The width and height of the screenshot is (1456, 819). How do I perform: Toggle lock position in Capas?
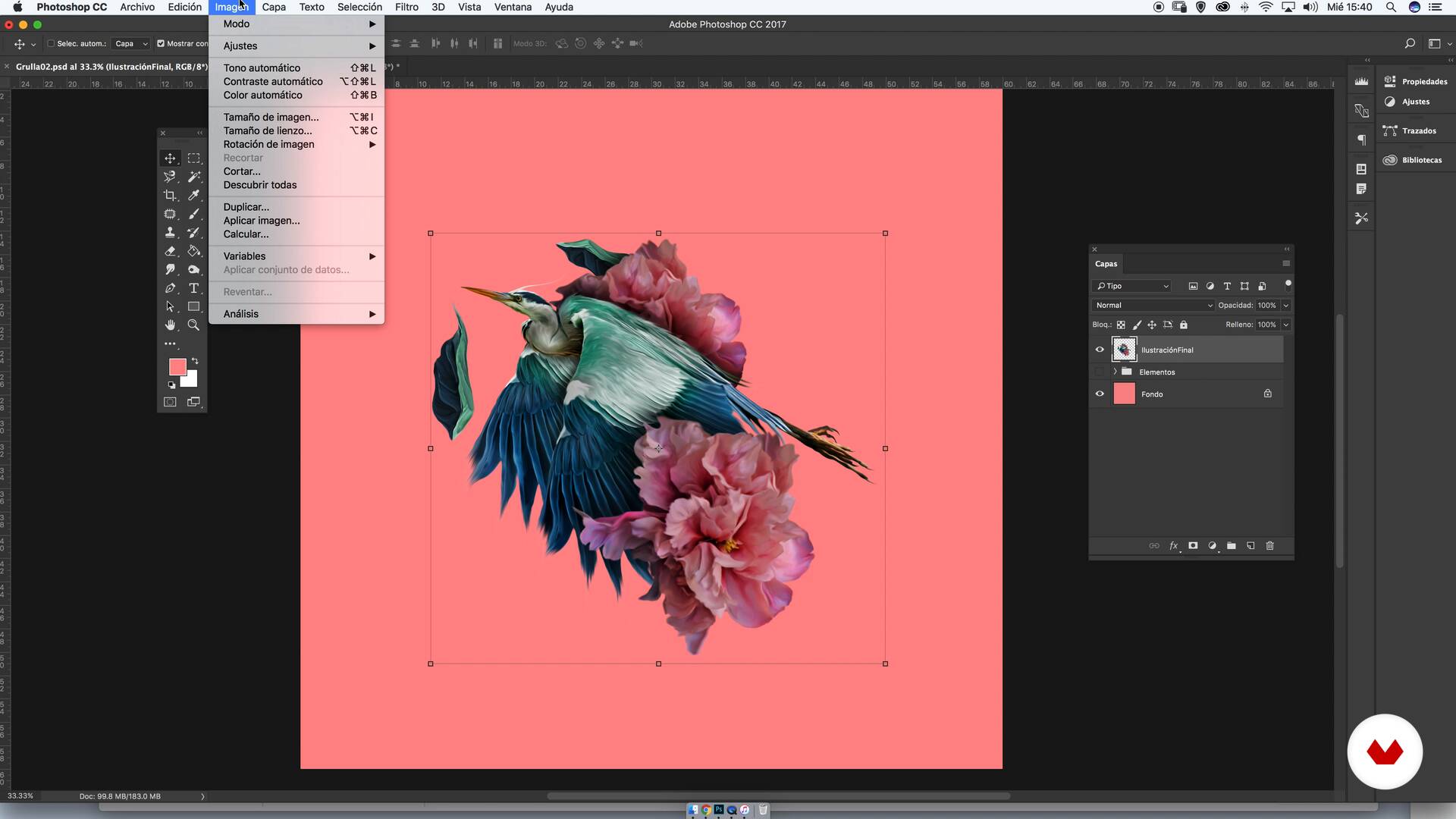point(1152,325)
